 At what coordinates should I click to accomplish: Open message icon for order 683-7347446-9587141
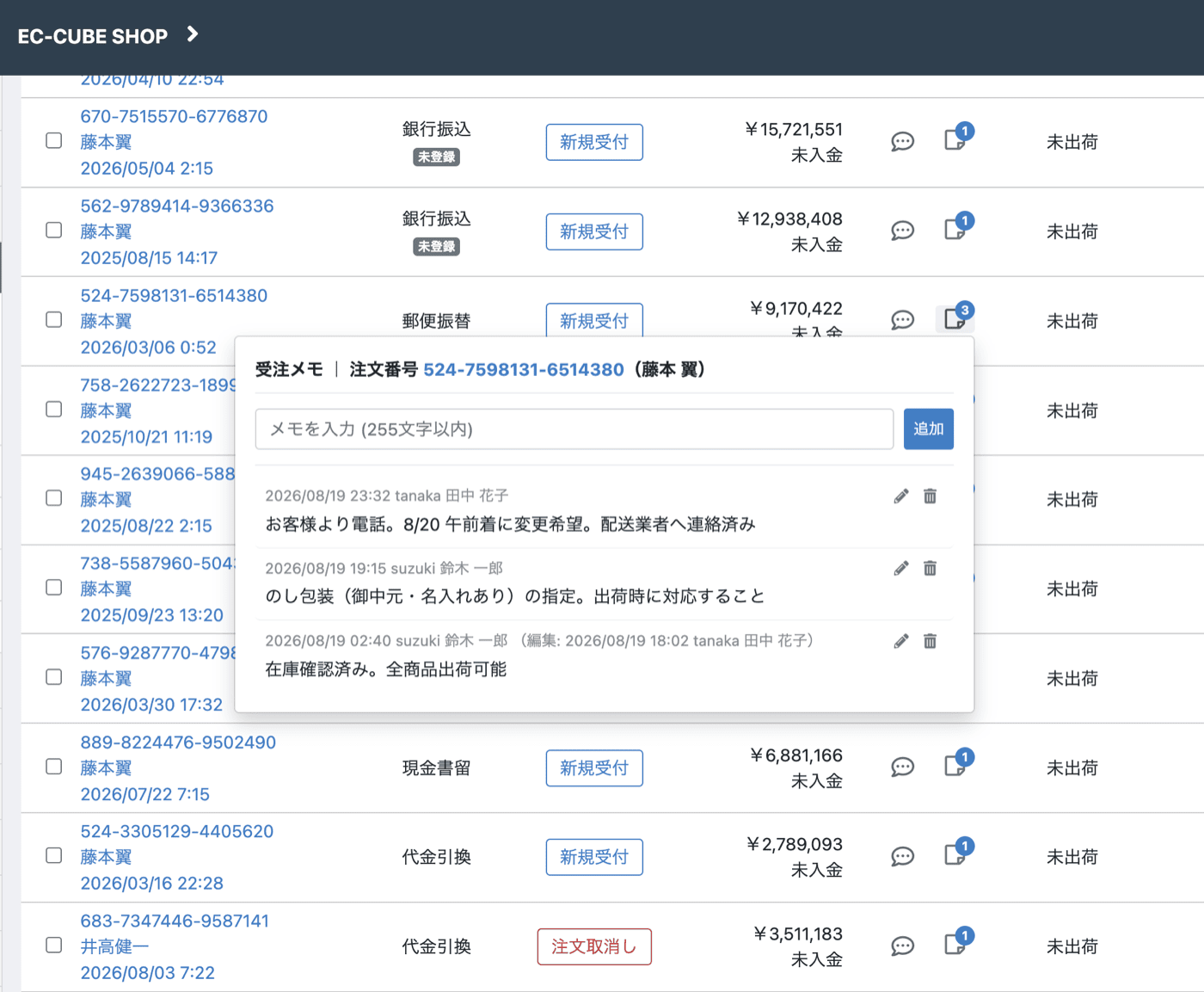click(902, 946)
